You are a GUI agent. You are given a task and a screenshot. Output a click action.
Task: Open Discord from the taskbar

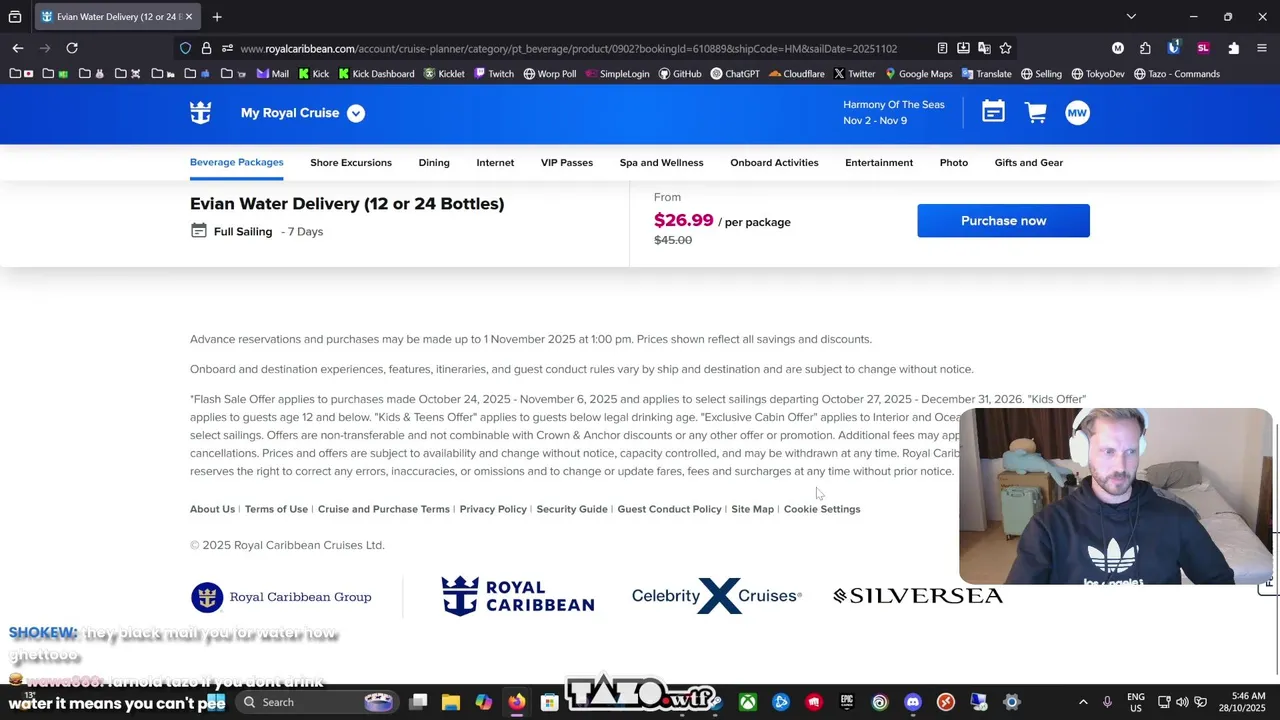913,702
